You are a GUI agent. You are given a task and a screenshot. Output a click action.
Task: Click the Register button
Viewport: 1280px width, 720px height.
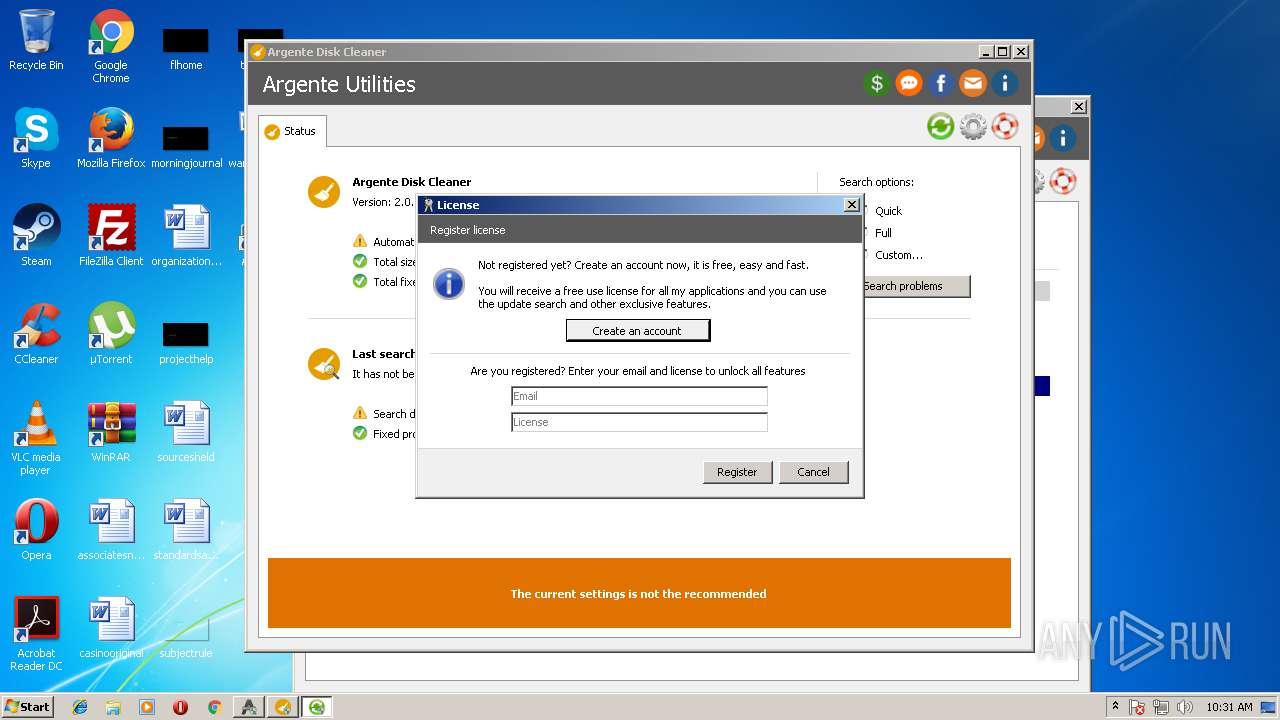(x=737, y=472)
